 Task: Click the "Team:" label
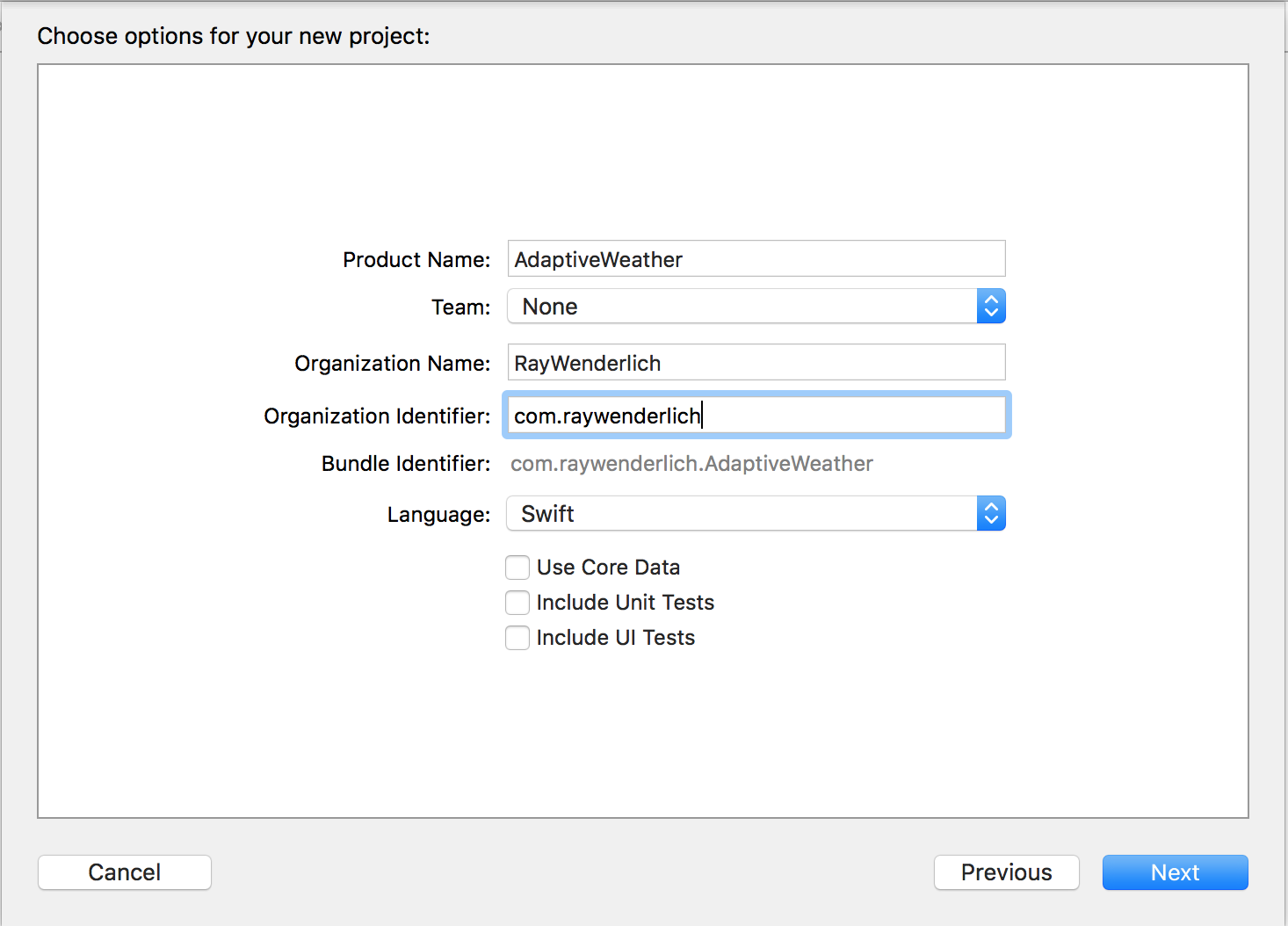coord(461,307)
